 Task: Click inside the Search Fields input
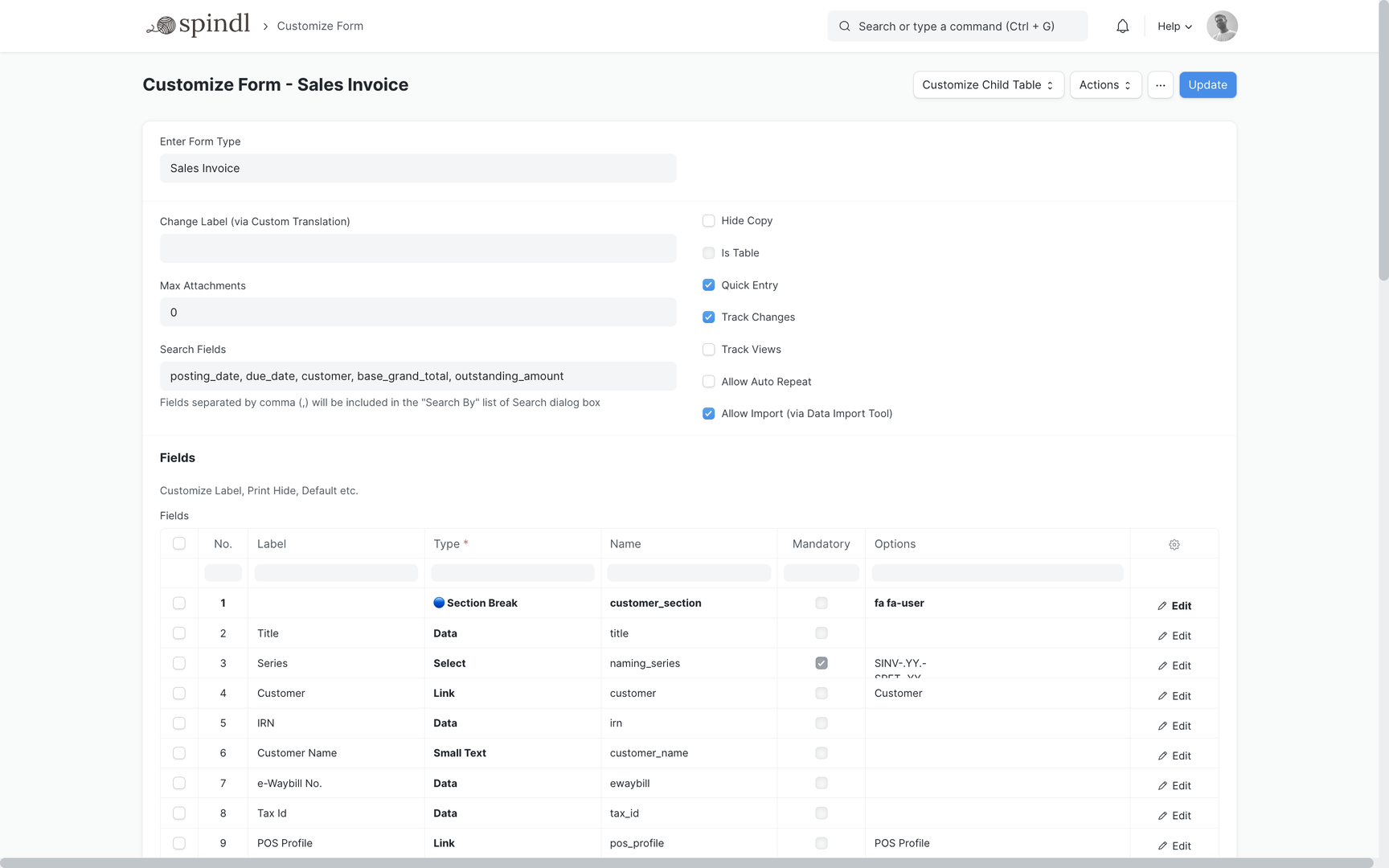pyautogui.click(x=417, y=375)
